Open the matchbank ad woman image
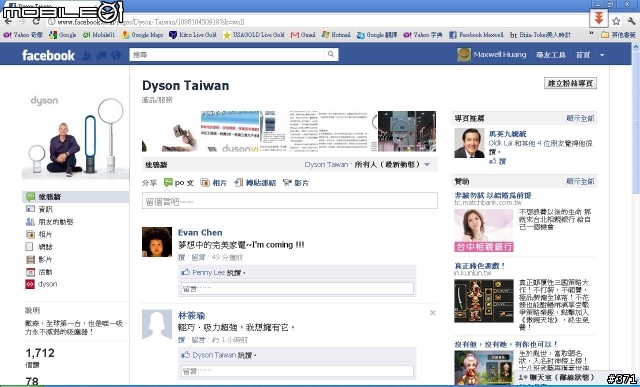This screenshot has width=640, height=387. click(x=484, y=230)
